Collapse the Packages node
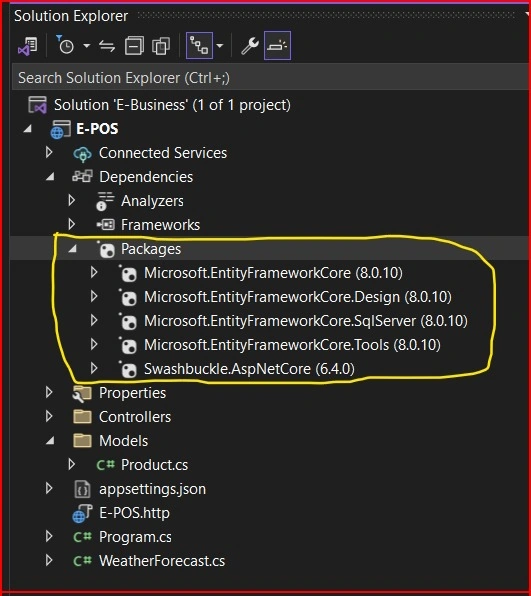Viewport: 531px width, 596px height. 72,249
